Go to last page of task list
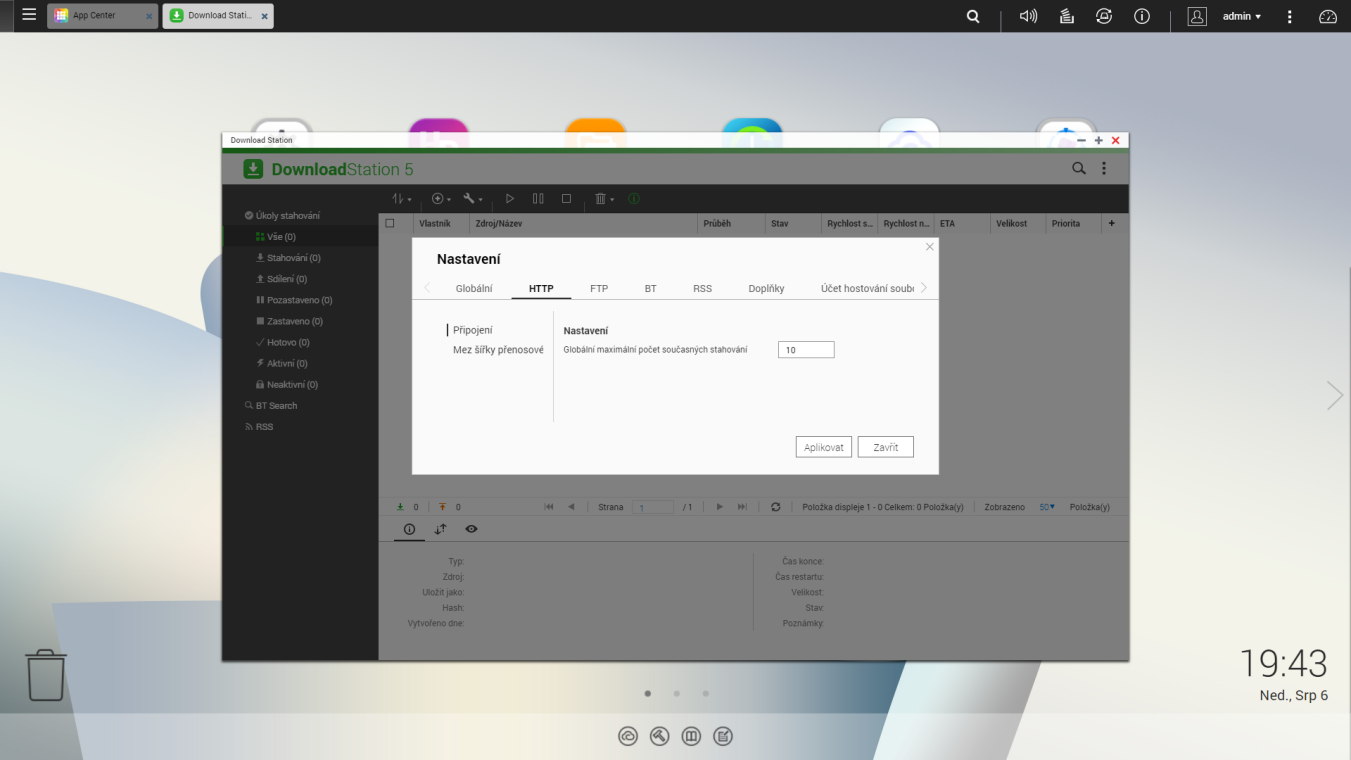This screenshot has height=760, width=1351. click(742, 507)
